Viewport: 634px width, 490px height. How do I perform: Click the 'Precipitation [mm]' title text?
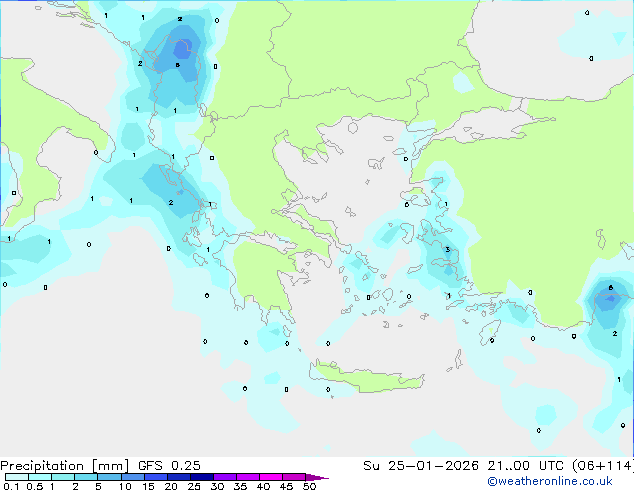click(x=65, y=466)
